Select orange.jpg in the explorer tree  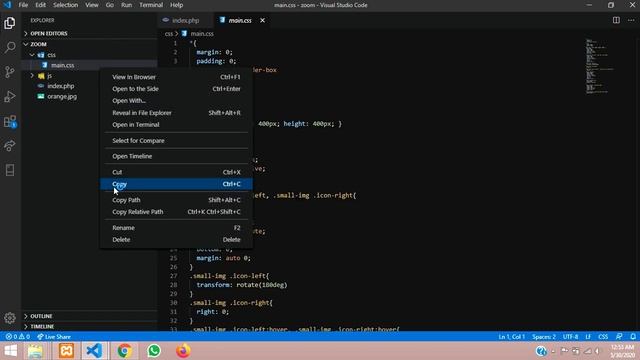pos(62,96)
